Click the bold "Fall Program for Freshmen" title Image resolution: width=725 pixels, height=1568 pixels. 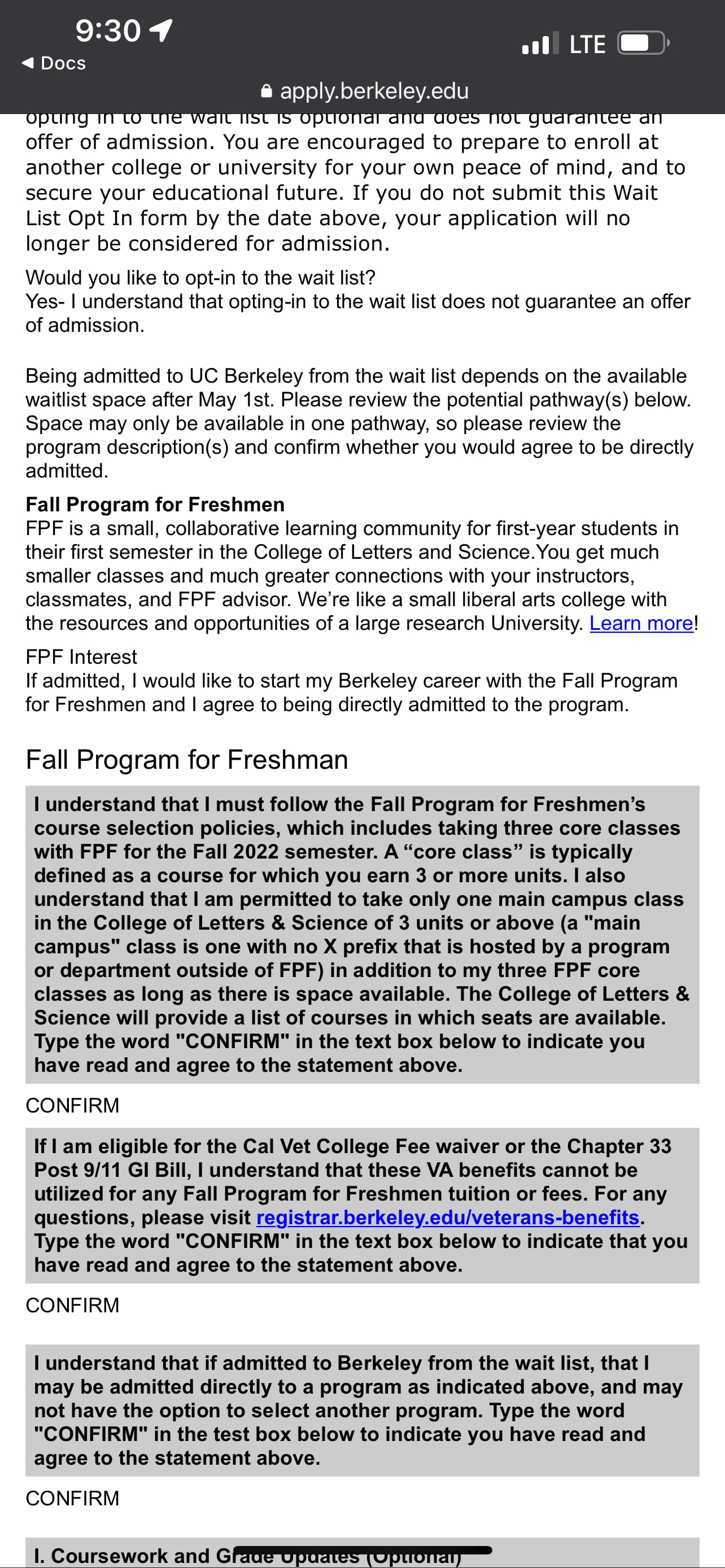155,504
